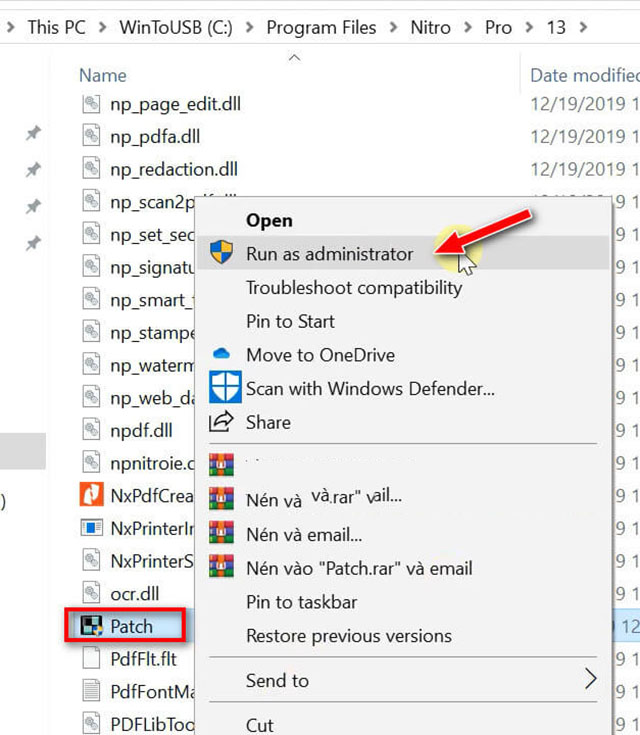Navigate to This PC in the breadcrumb
This screenshot has width=640, height=735.
(57, 27)
